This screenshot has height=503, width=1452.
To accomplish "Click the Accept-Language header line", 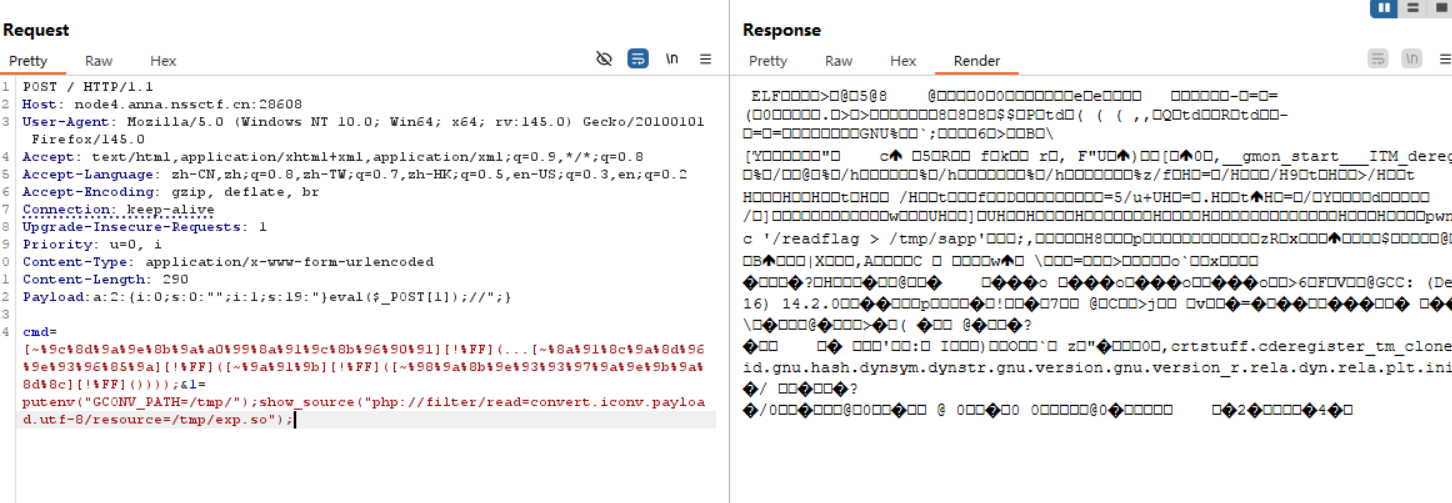I will pos(355,174).
